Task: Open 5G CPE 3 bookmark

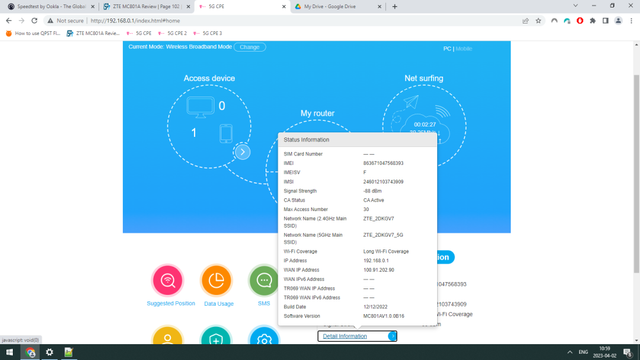Action: 208,33
